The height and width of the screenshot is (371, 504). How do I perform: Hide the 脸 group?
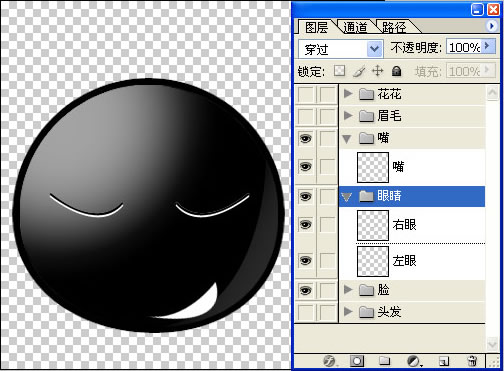point(305,290)
